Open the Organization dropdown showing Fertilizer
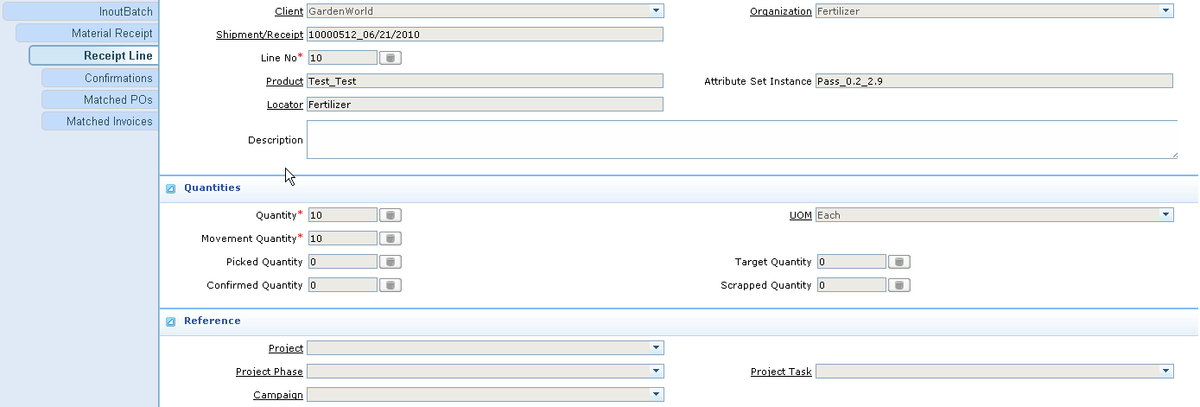Screen dimensions: 1200x407 (x=994, y=11)
